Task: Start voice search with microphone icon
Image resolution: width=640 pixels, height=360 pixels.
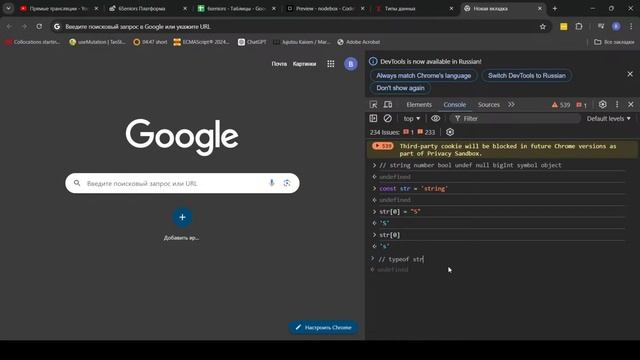Action: coord(271,183)
